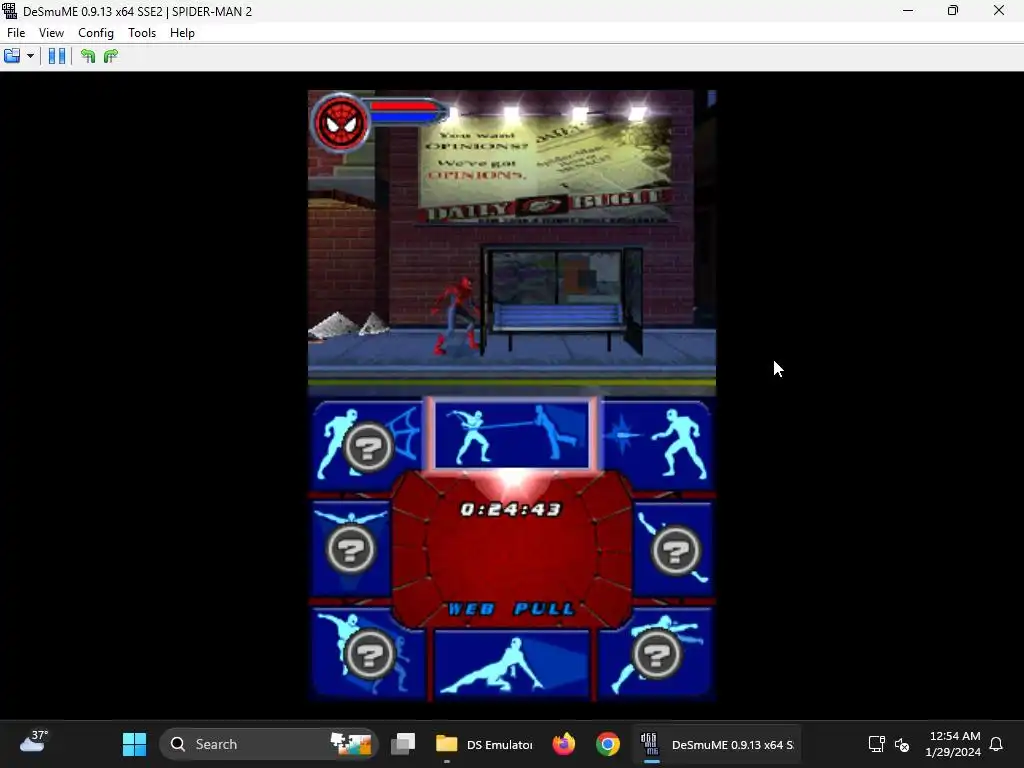Tap the locked move tile with two fighting figures
1024x768 pixels.
point(368,653)
